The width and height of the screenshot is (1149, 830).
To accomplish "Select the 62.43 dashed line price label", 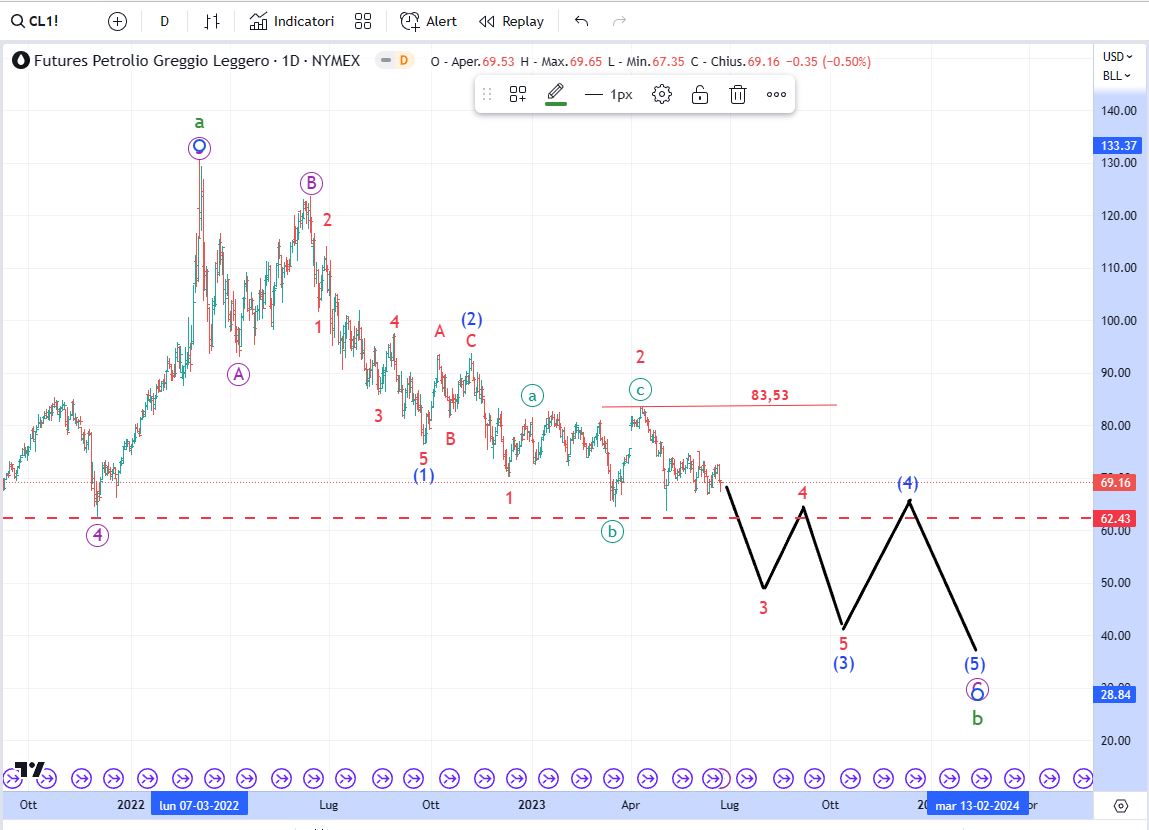I will click(x=1115, y=519).
